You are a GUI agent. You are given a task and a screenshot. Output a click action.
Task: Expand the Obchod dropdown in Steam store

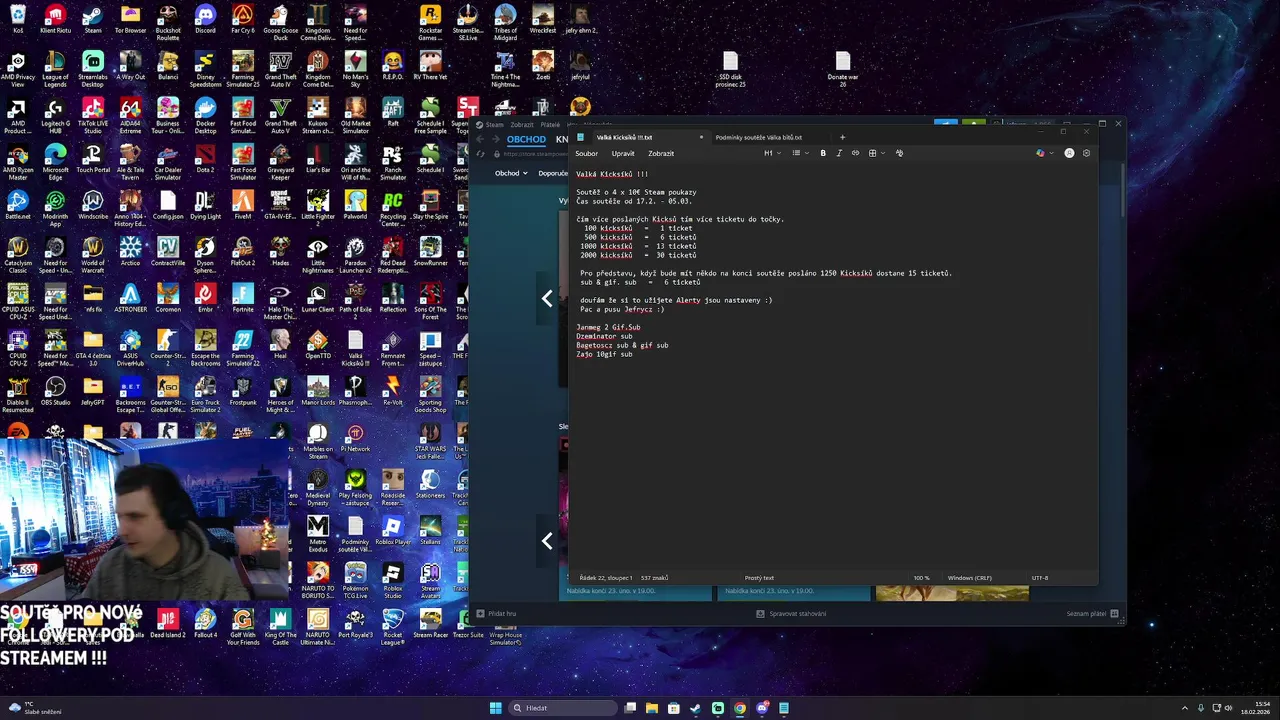pos(511,173)
